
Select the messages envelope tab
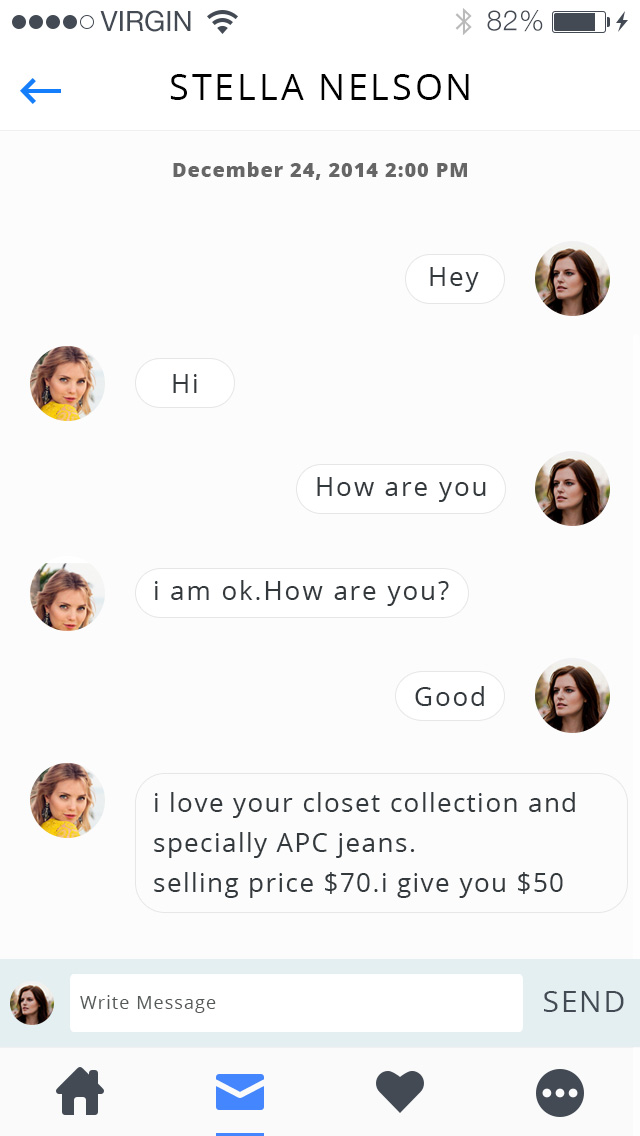240,1091
